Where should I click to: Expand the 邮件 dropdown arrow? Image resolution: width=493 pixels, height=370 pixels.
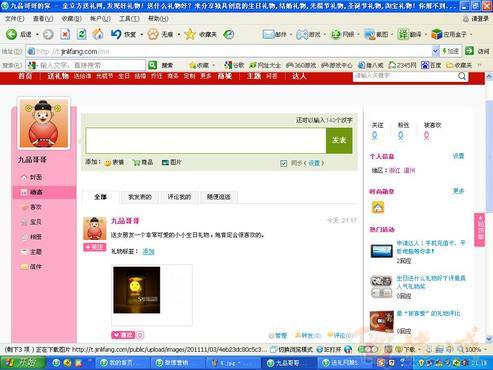coord(291,35)
